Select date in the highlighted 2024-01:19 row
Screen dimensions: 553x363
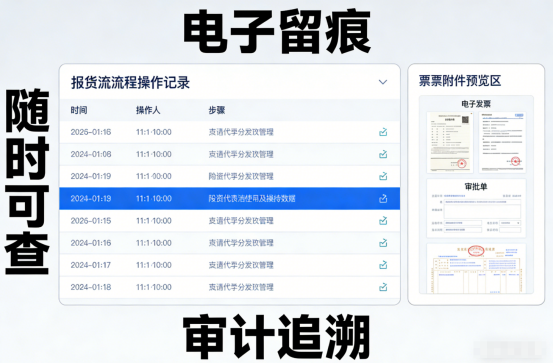(91, 199)
